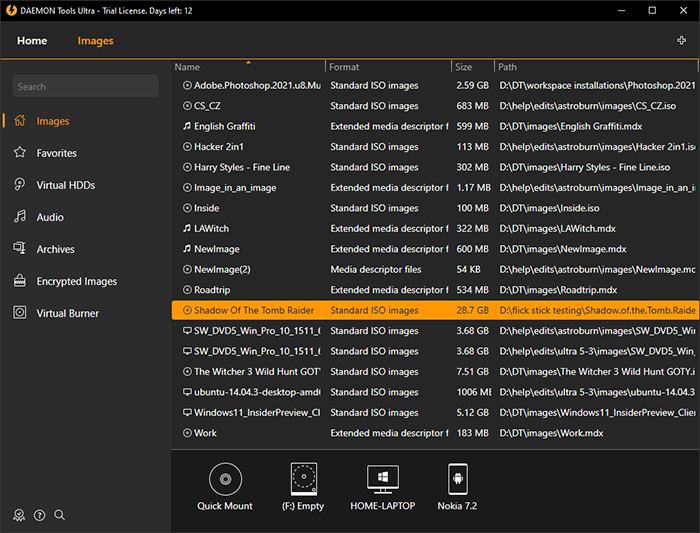Open the Virtual HDDs section label
The width and height of the screenshot is (700, 533).
(x=66, y=185)
